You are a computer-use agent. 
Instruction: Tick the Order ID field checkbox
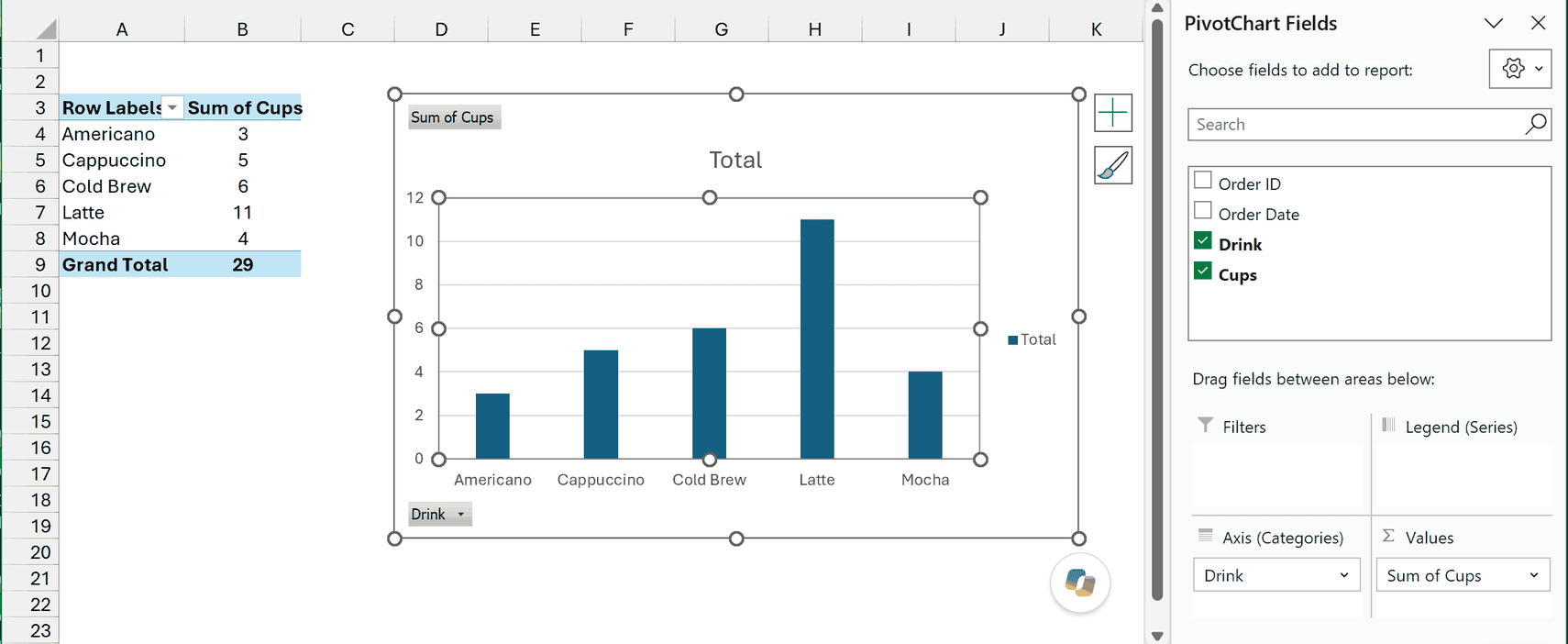[1203, 180]
